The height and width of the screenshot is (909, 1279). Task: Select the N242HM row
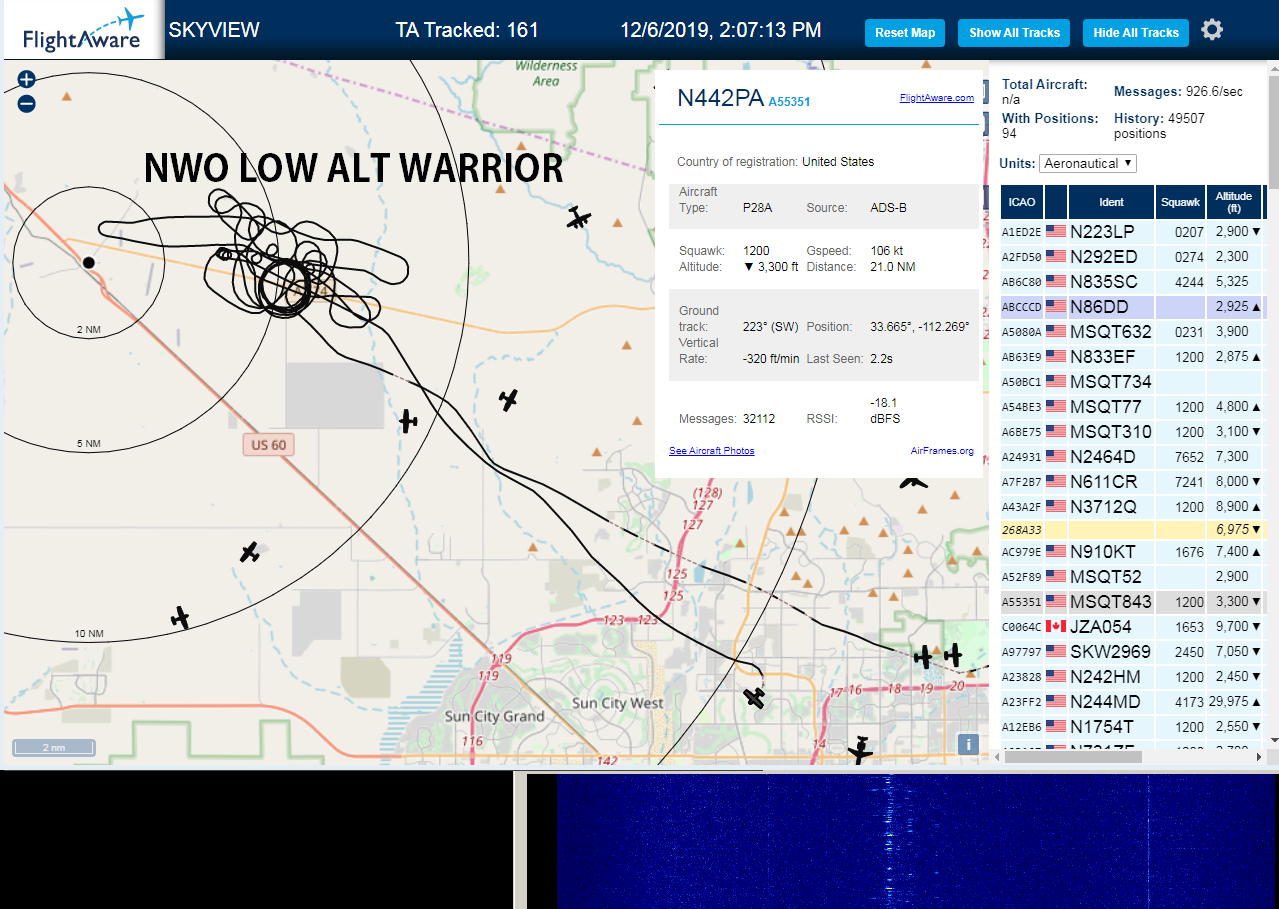tap(1134, 677)
